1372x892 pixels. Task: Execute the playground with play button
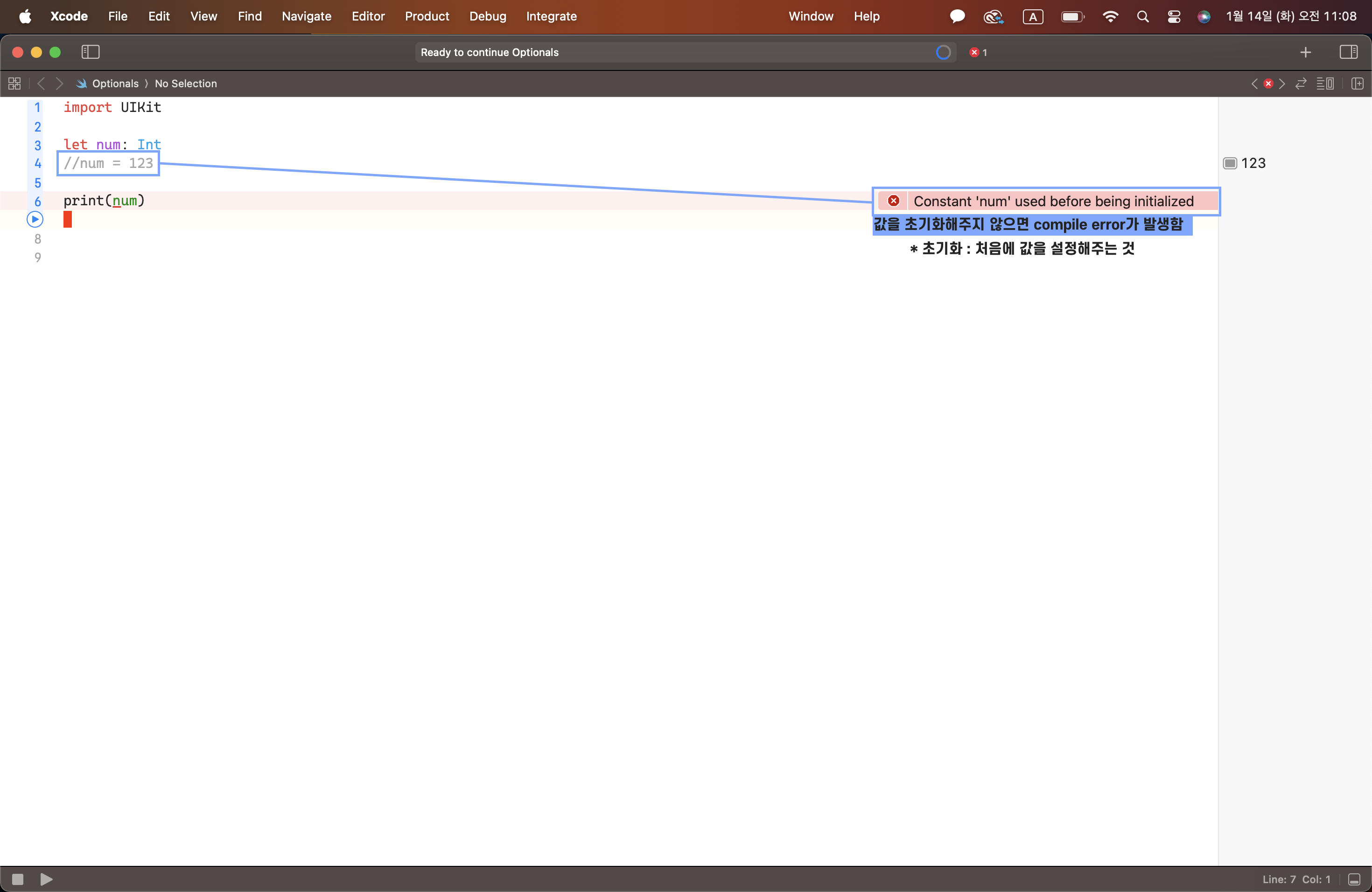(x=47, y=879)
